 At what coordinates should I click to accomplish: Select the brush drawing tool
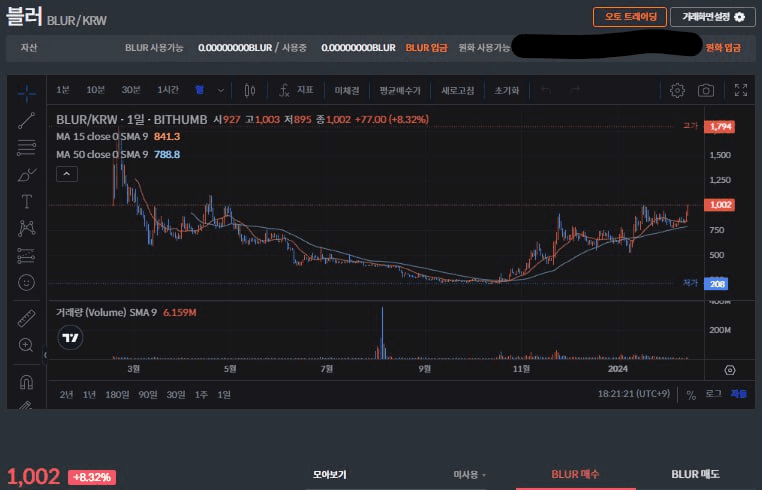click(26, 175)
